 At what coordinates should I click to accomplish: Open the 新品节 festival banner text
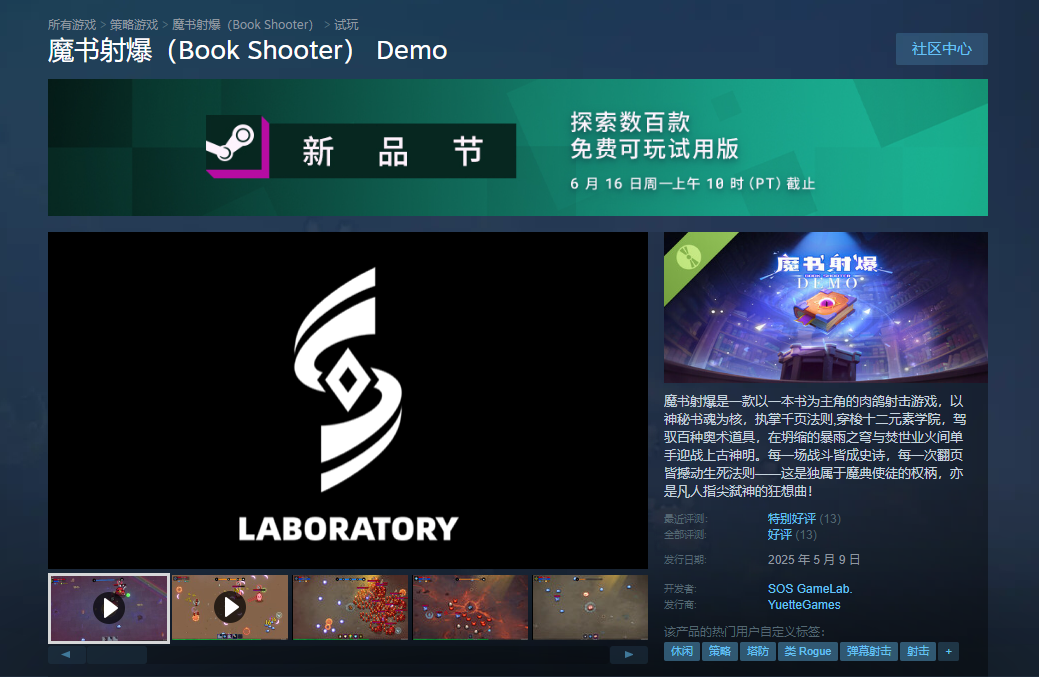pyautogui.click(x=392, y=151)
